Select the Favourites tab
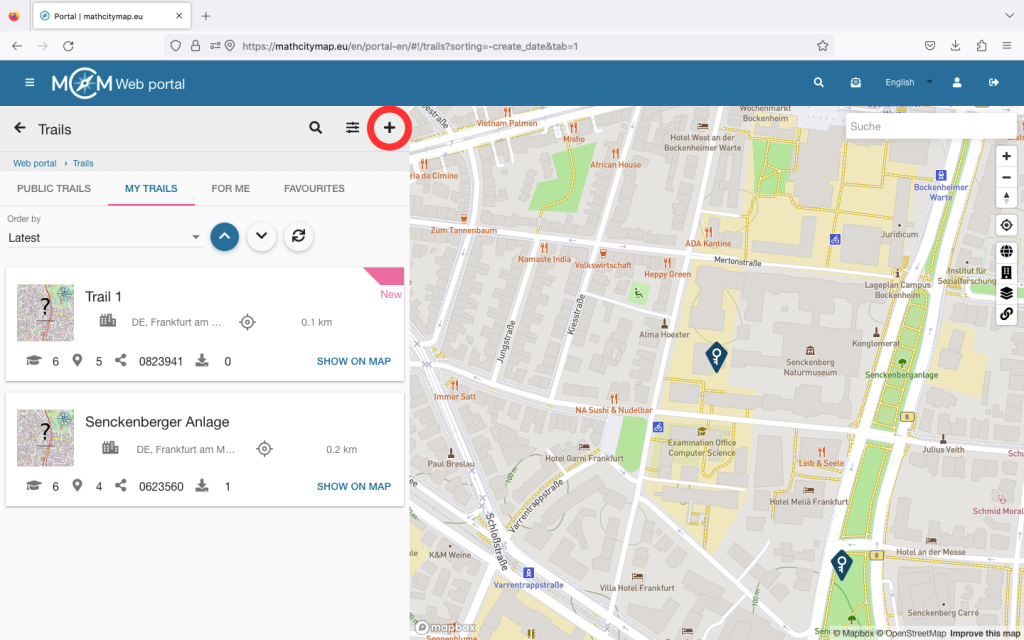1024x640 pixels. tap(314, 189)
